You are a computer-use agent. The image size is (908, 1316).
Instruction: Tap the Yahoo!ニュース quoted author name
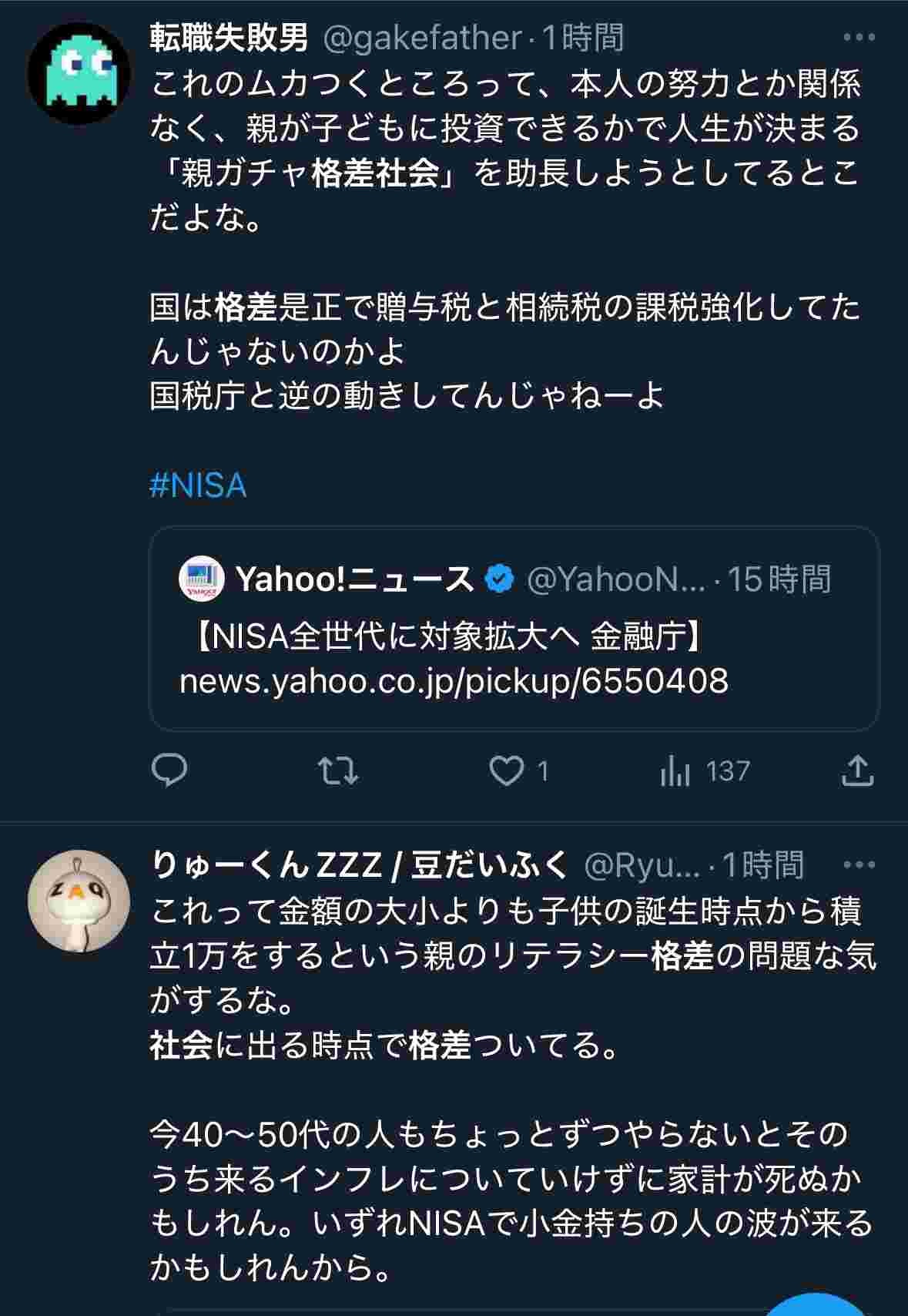tap(354, 579)
